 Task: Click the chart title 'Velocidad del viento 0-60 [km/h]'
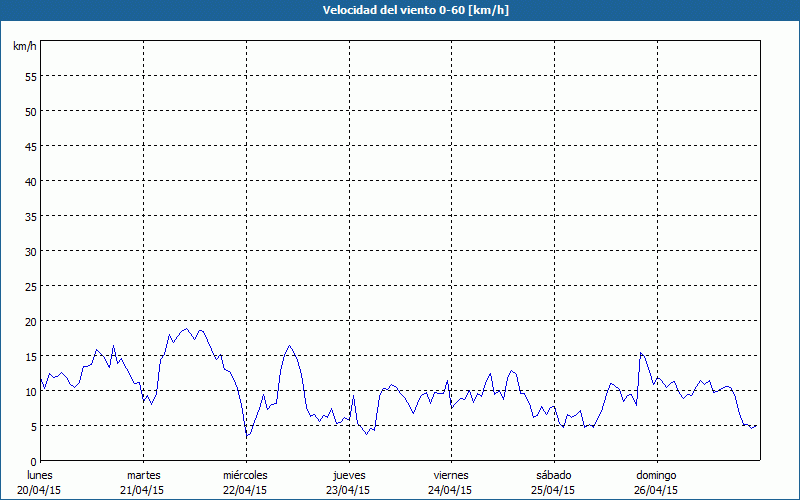tap(399, 10)
